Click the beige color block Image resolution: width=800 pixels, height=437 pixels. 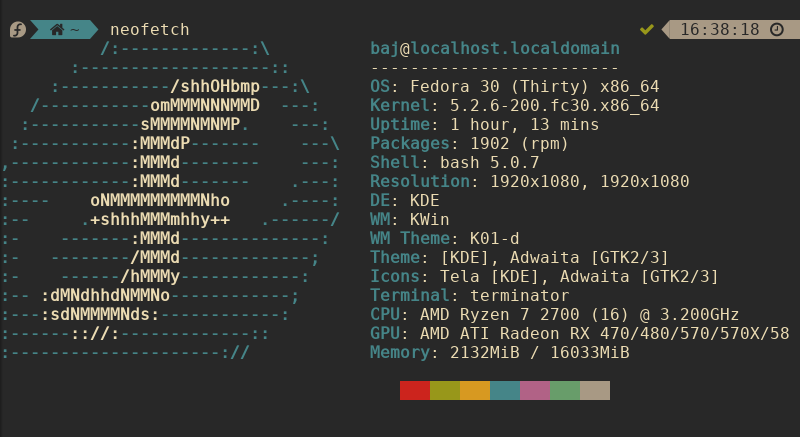[x=595, y=391]
